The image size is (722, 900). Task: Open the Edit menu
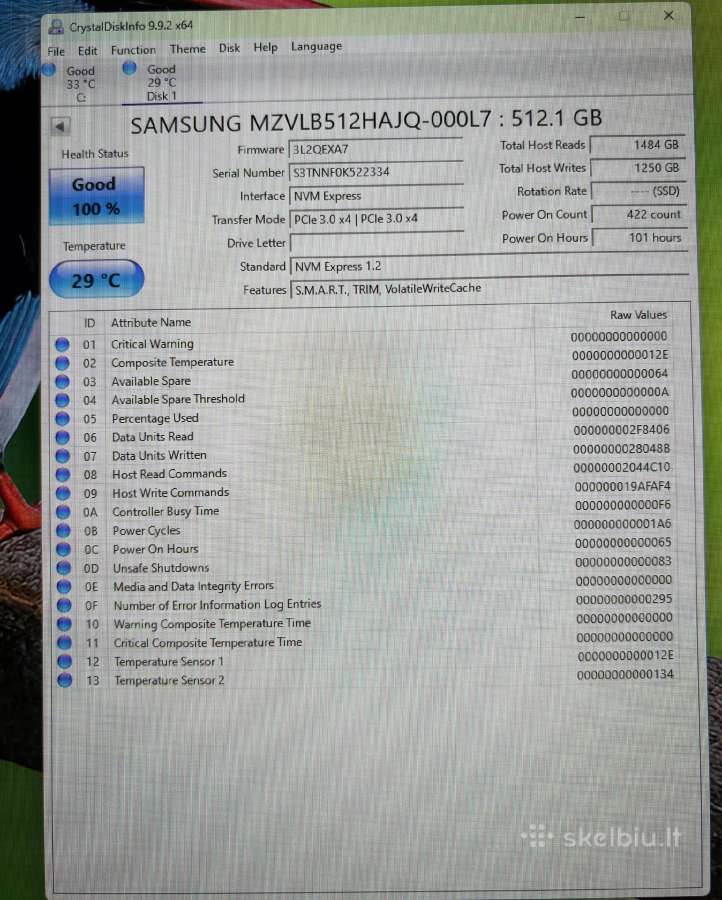[88, 51]
